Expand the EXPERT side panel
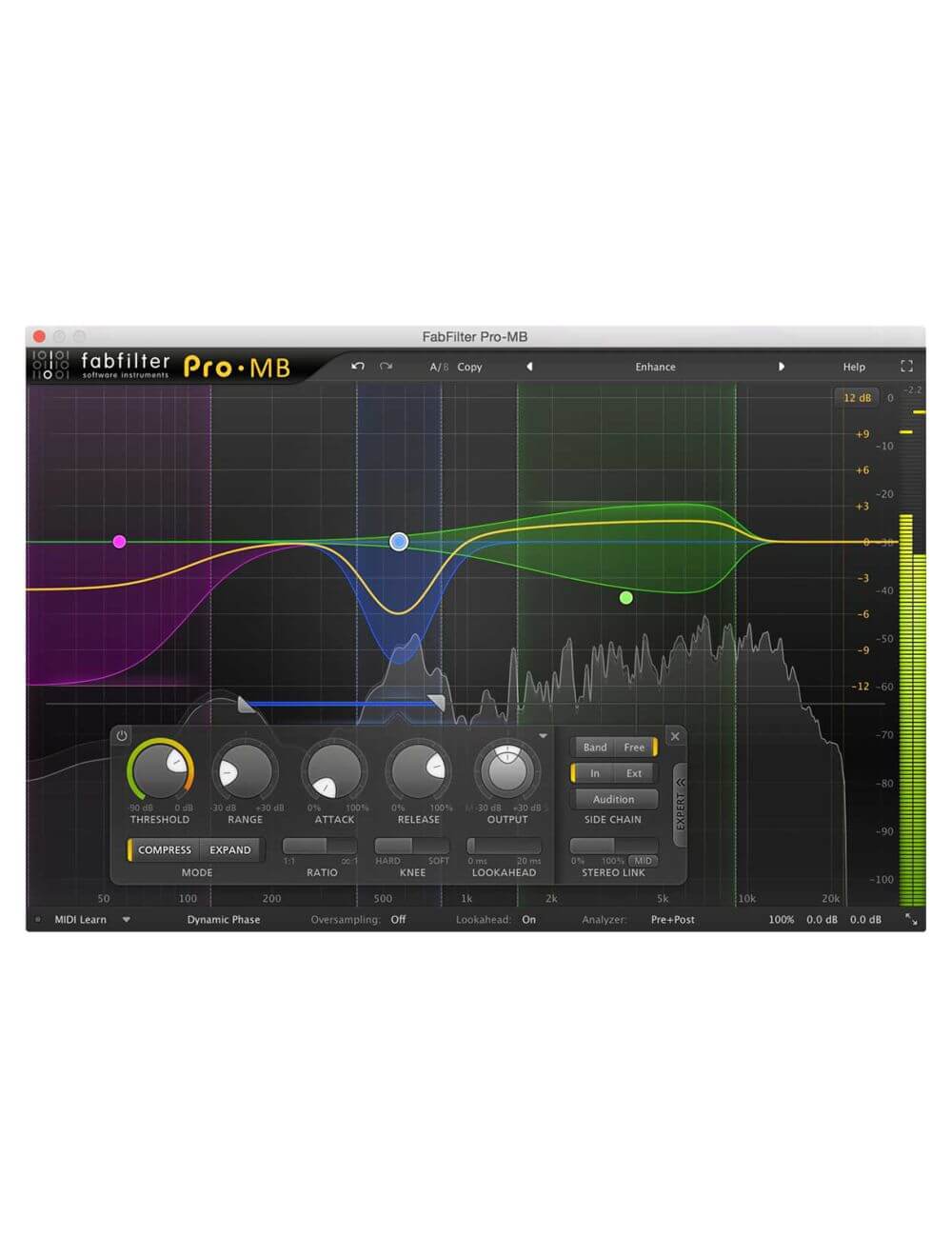This screenshot has height=1257, width=952. (x=680, y=805)
